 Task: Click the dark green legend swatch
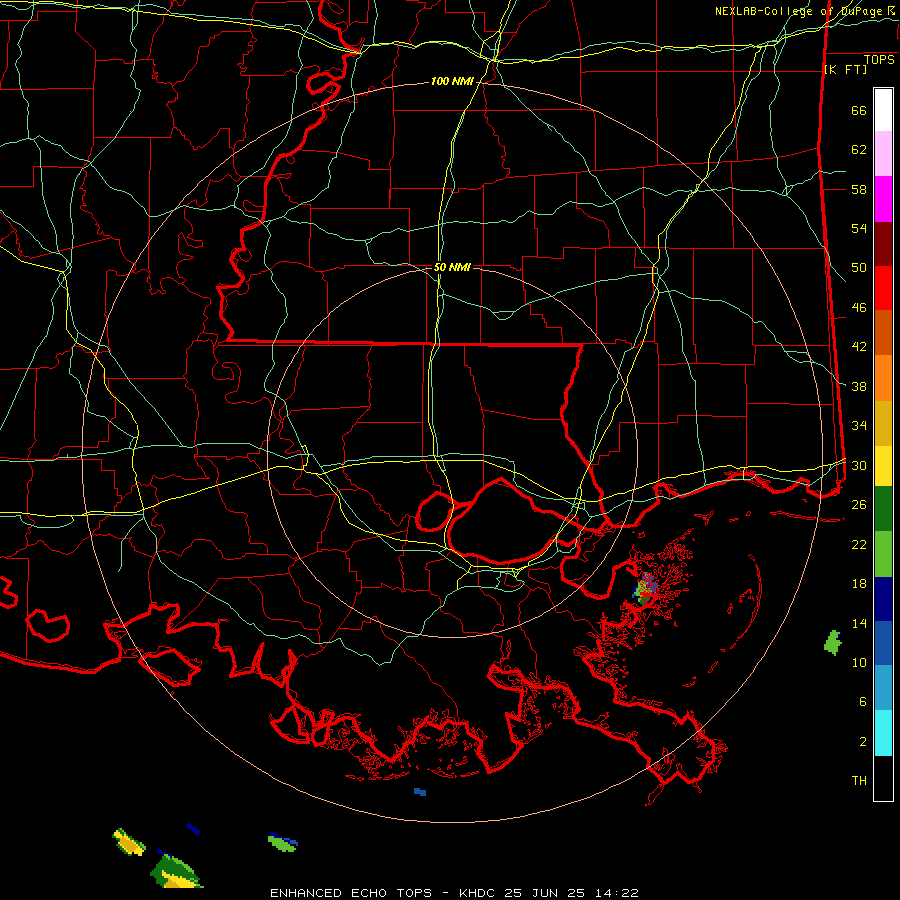tap(883, 508)
